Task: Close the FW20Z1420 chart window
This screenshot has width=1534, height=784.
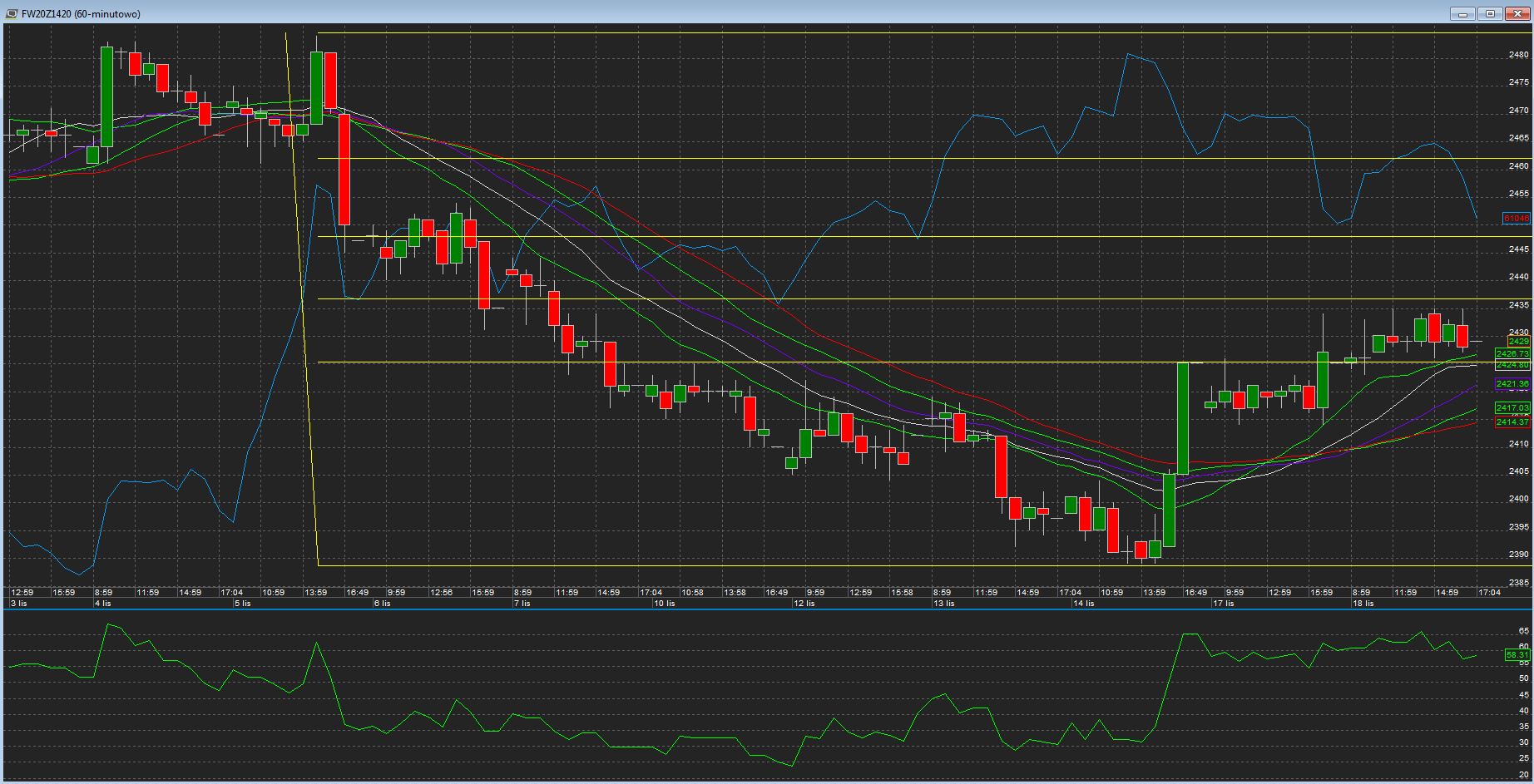Action: (x=1517, y=13)
